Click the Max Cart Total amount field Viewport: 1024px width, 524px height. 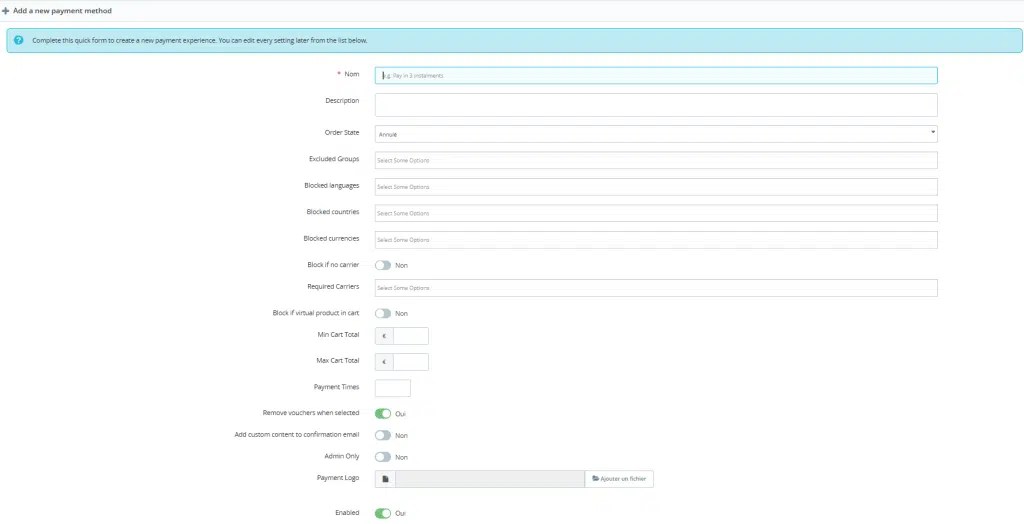(x=411, y=362)
